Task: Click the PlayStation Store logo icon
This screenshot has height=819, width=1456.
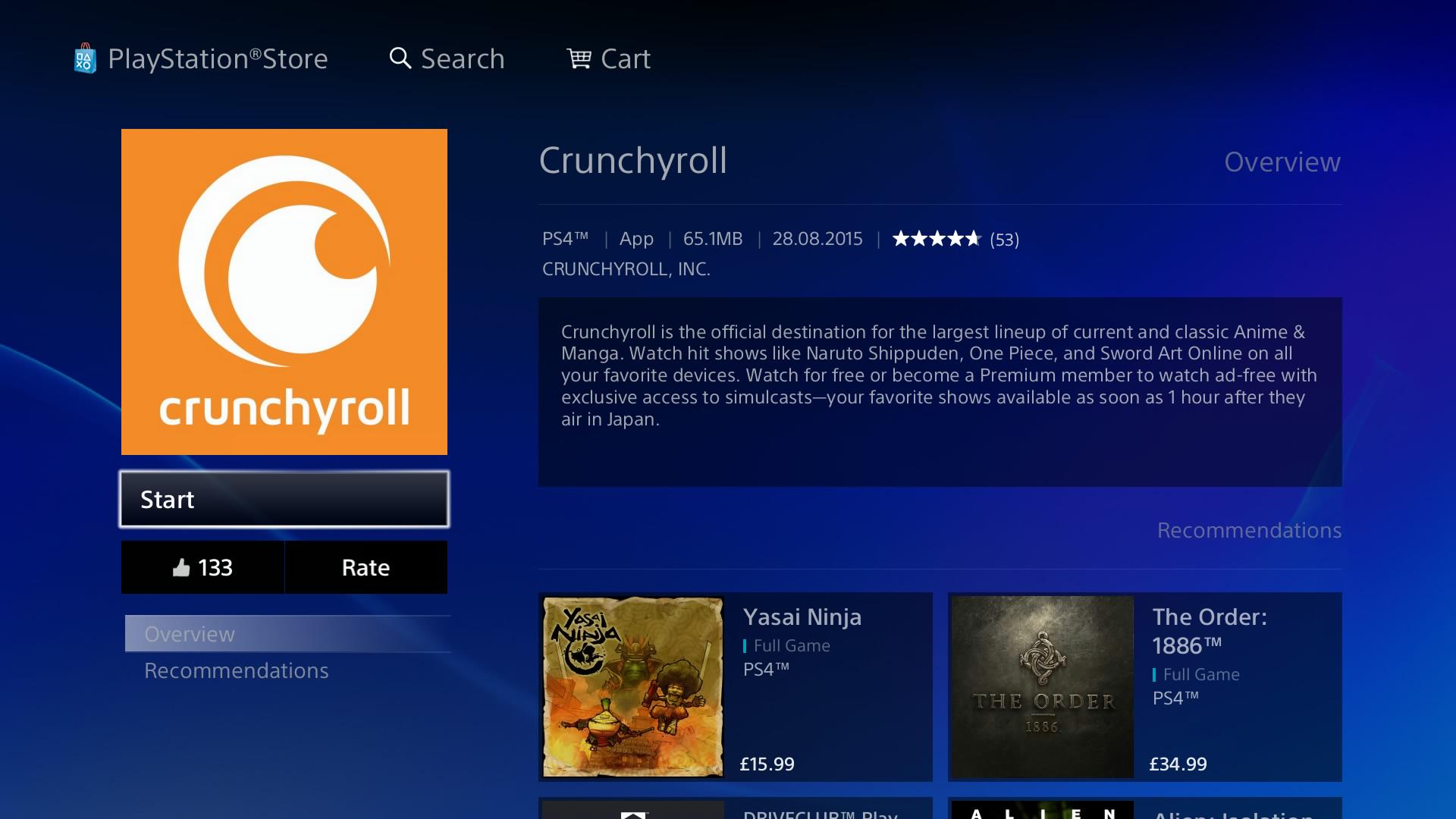Action: pos(85,58)
